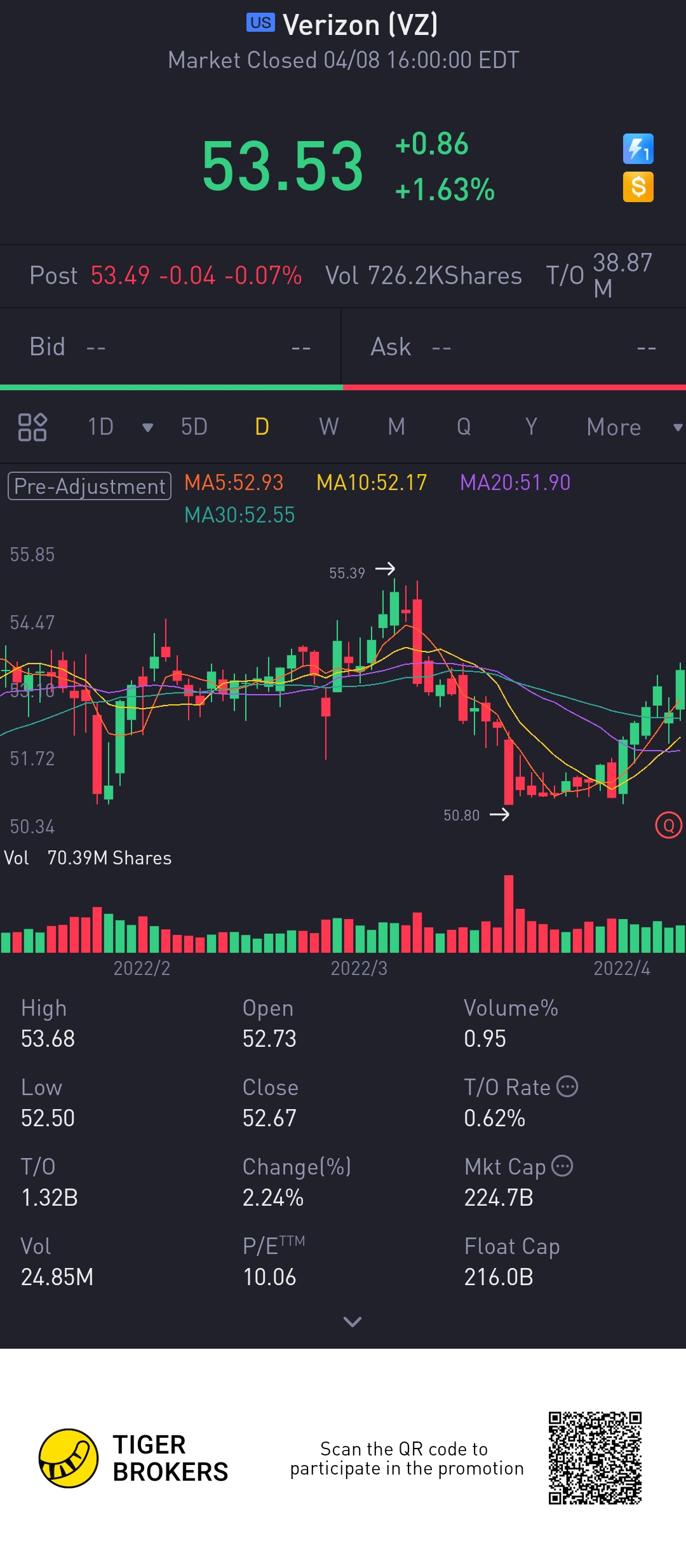Tap the blue lightning quick-trade icon
Screen dimensions: 686x1568
pos(638,149)
